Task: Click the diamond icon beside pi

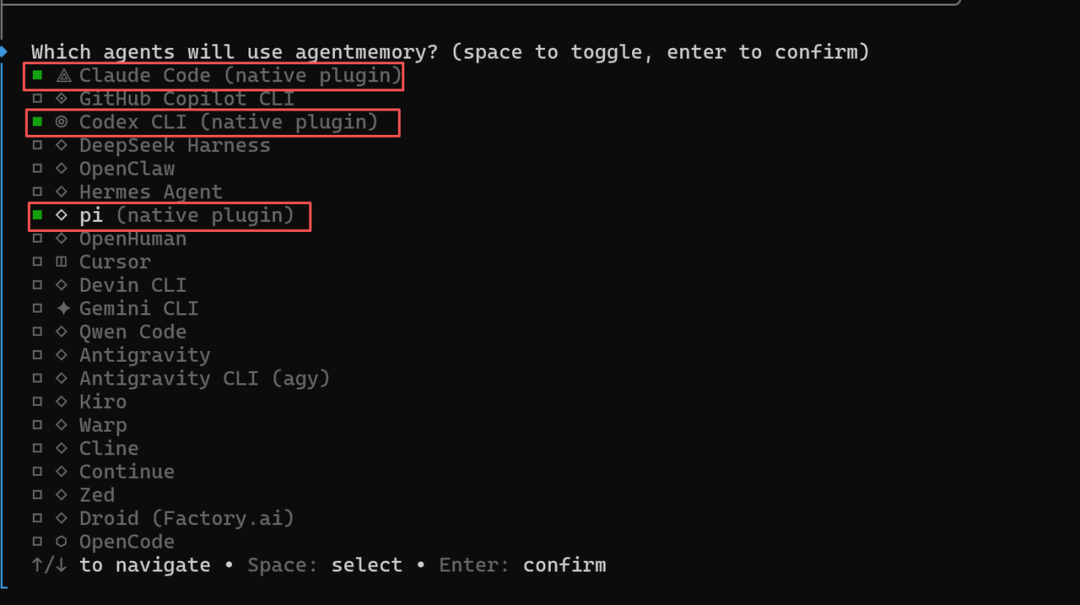Action: point(61,215)
